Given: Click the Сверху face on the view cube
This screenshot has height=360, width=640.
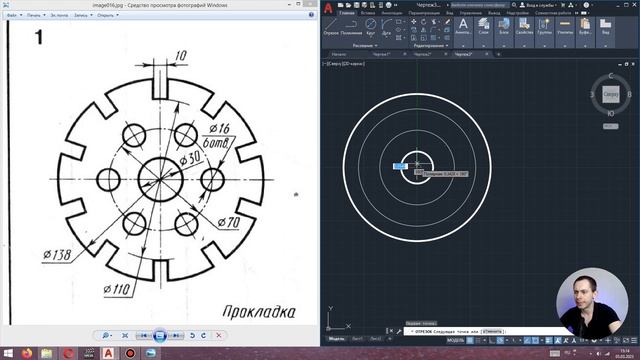Looking at the screenshot, I should pos(611,94).
